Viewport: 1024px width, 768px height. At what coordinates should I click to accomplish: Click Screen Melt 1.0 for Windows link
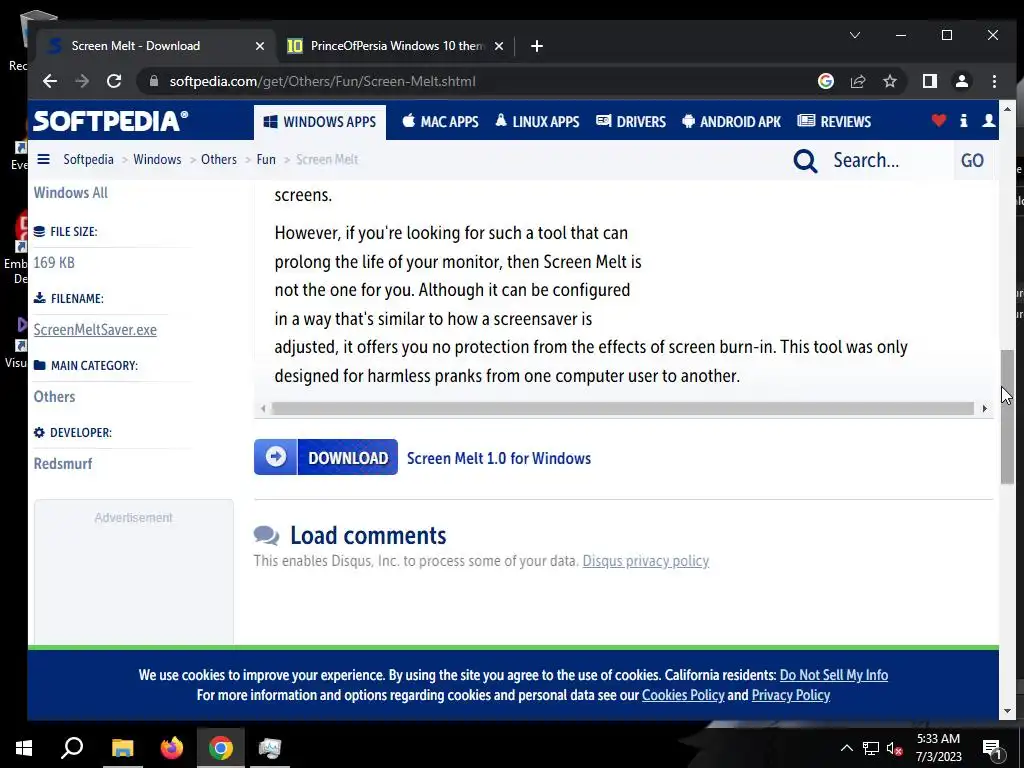(x=499, y=458)
